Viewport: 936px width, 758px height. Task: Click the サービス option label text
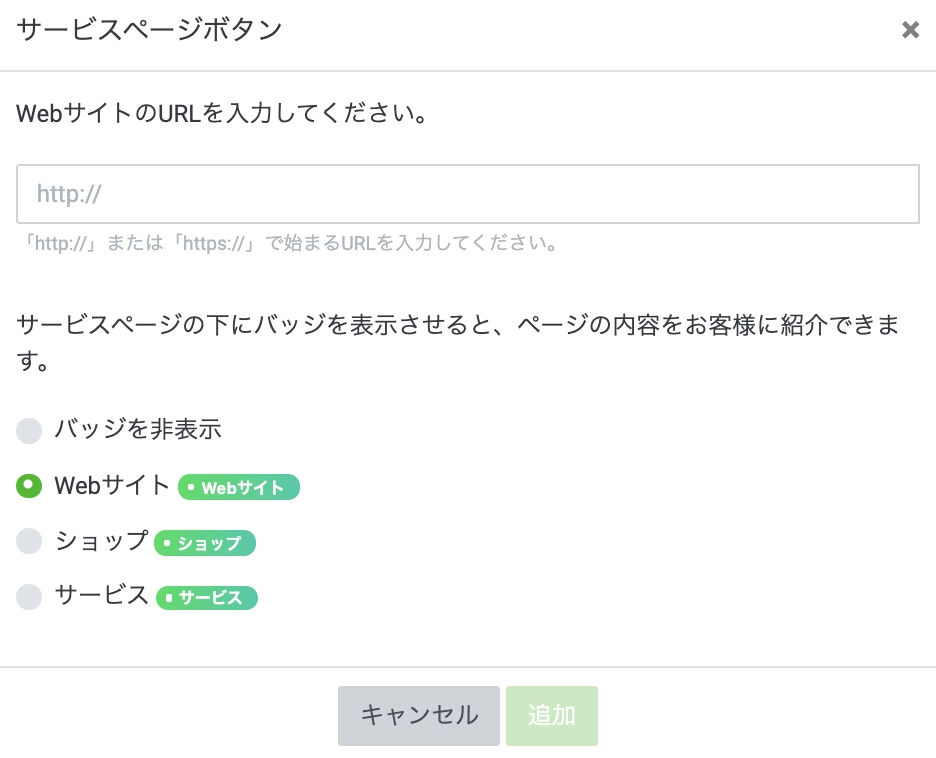click(x=101, y=596)
